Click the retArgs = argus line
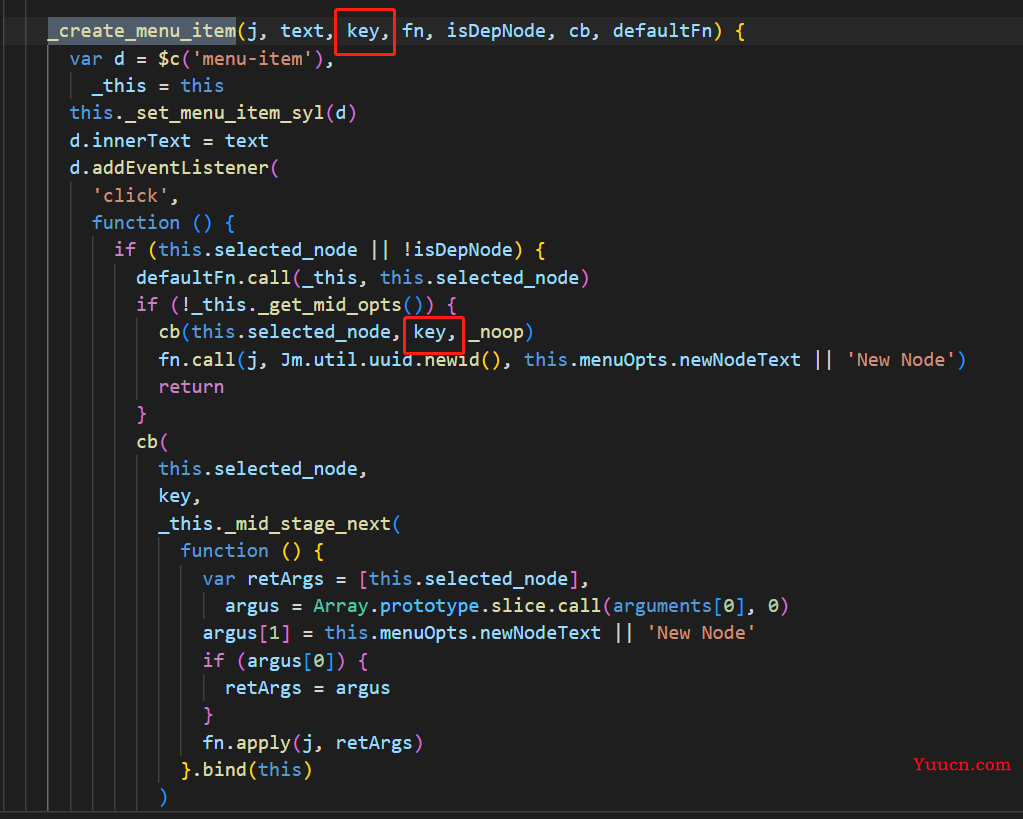1023x819 pixels. [307, 688]
